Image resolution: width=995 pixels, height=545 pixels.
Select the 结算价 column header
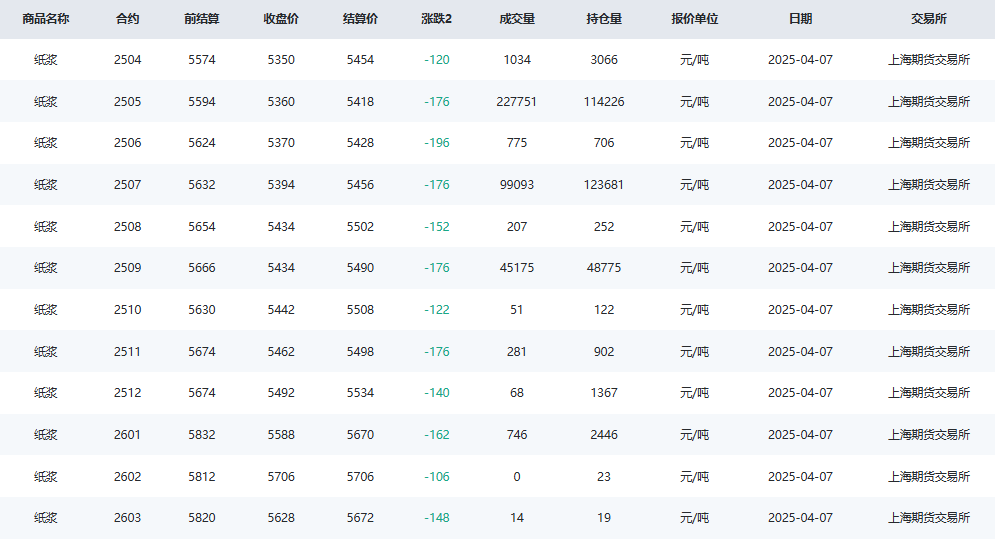coord(360,19)
